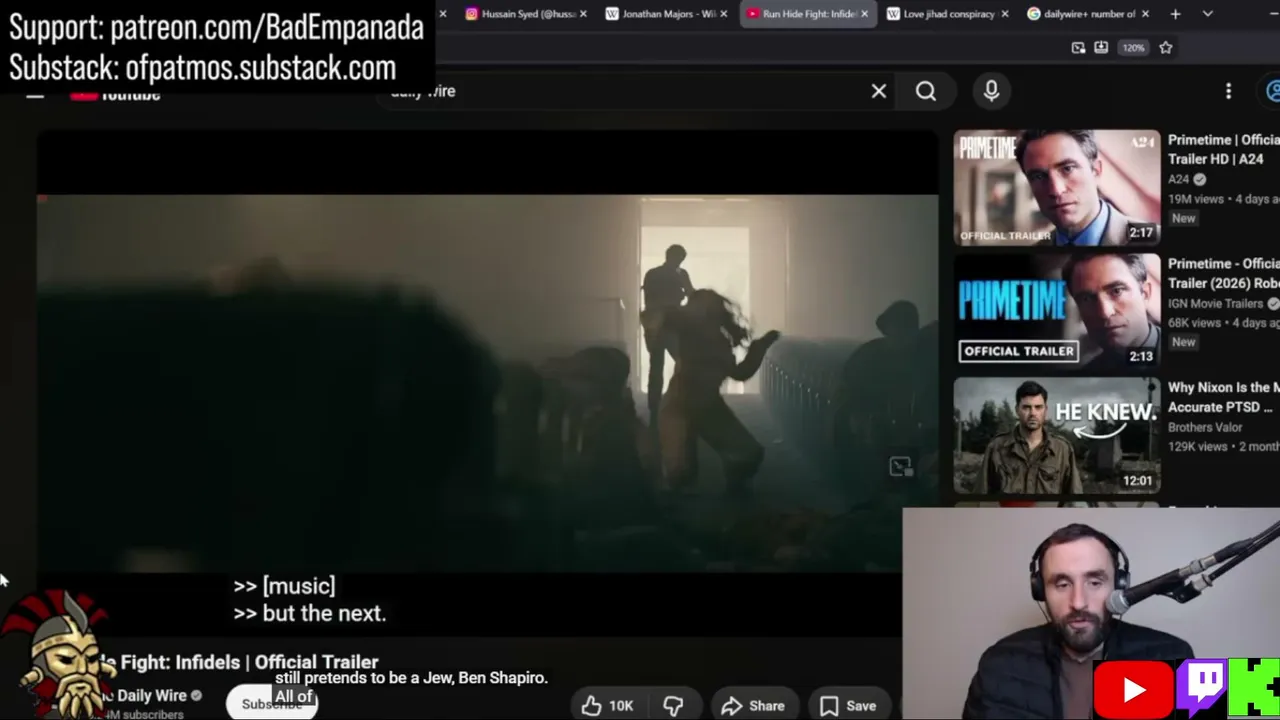The image size is (1280, 720).
Task: Clear the YouTube search box
Action: [879, 92]
